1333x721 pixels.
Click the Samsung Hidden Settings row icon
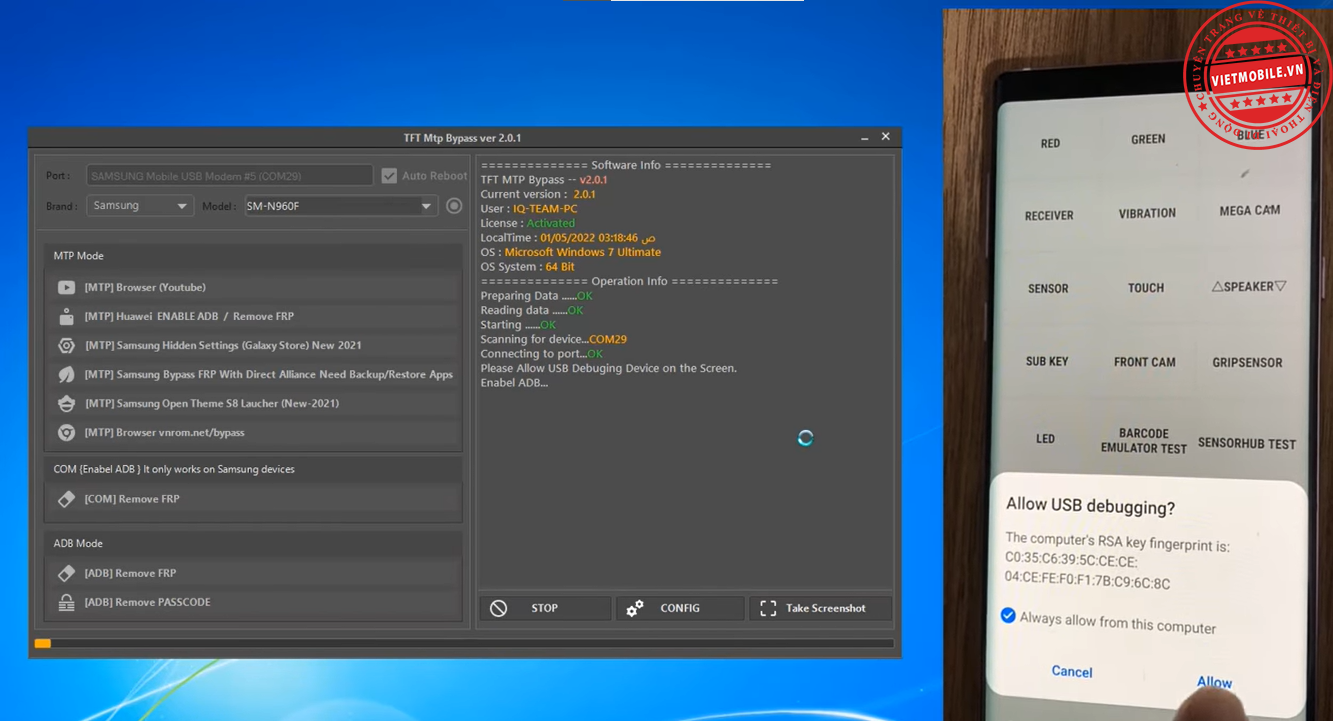66,346
